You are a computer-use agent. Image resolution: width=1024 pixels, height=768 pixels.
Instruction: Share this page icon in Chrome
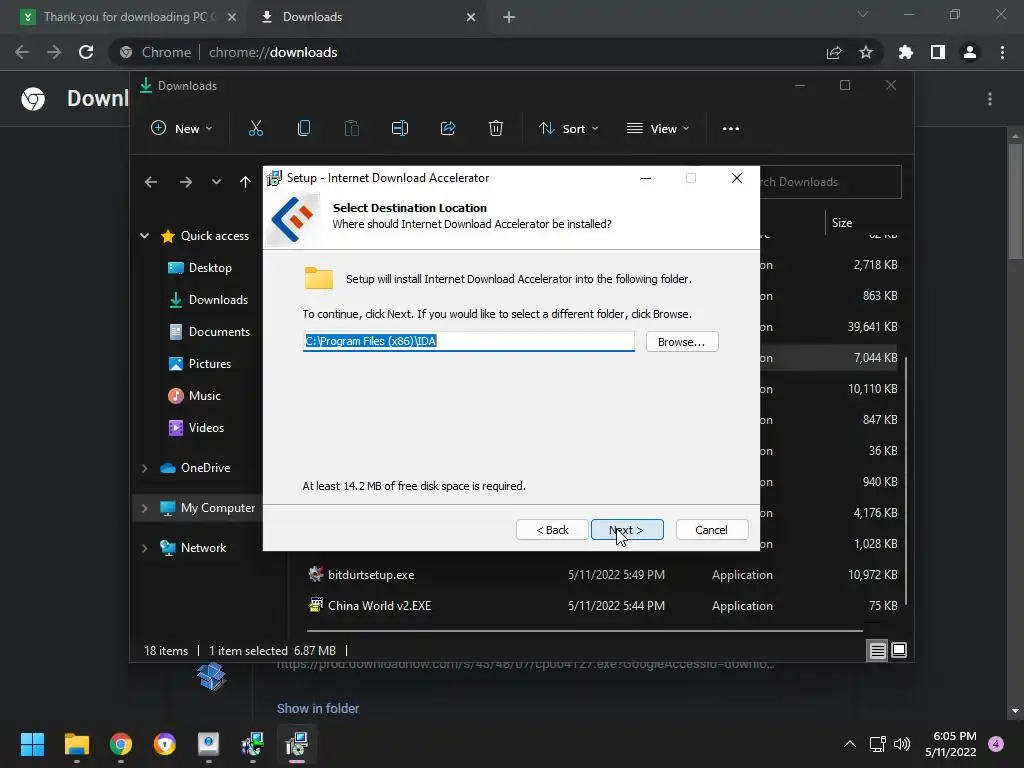(834, 52)
